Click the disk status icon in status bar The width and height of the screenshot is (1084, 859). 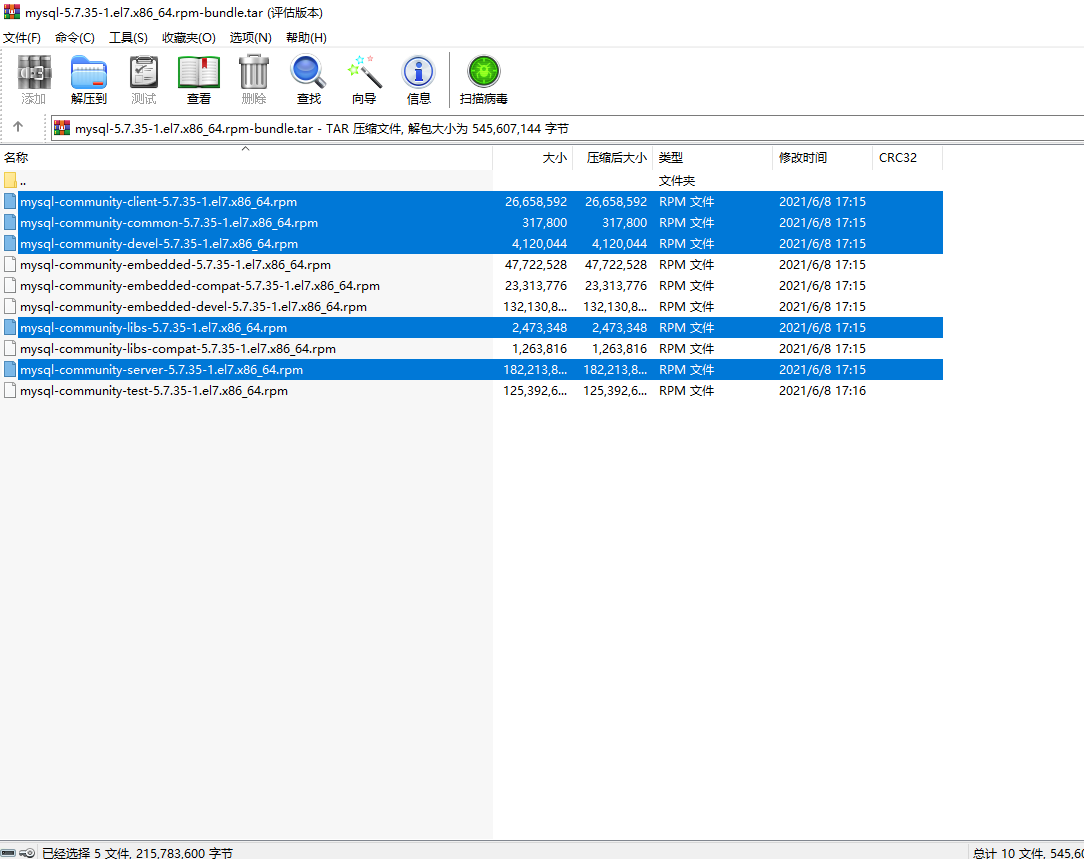(x=8, y=853)
